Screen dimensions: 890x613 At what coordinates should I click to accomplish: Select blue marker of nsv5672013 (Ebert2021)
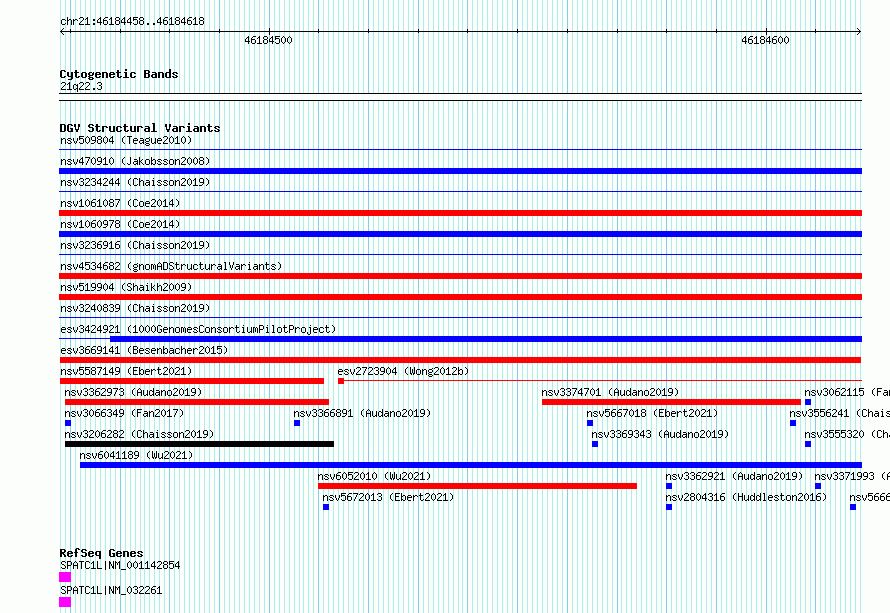326,507
